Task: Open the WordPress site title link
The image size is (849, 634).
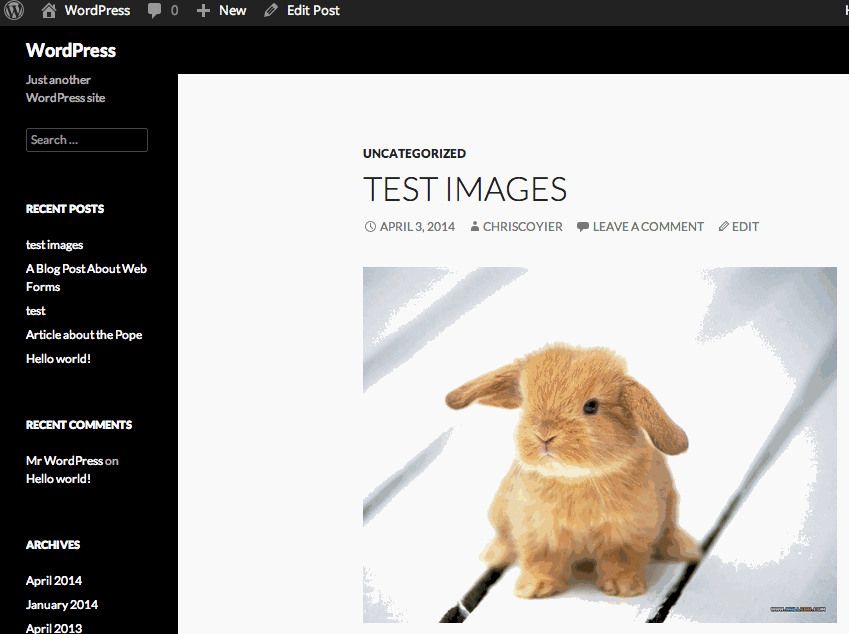Action: (71, 51)
